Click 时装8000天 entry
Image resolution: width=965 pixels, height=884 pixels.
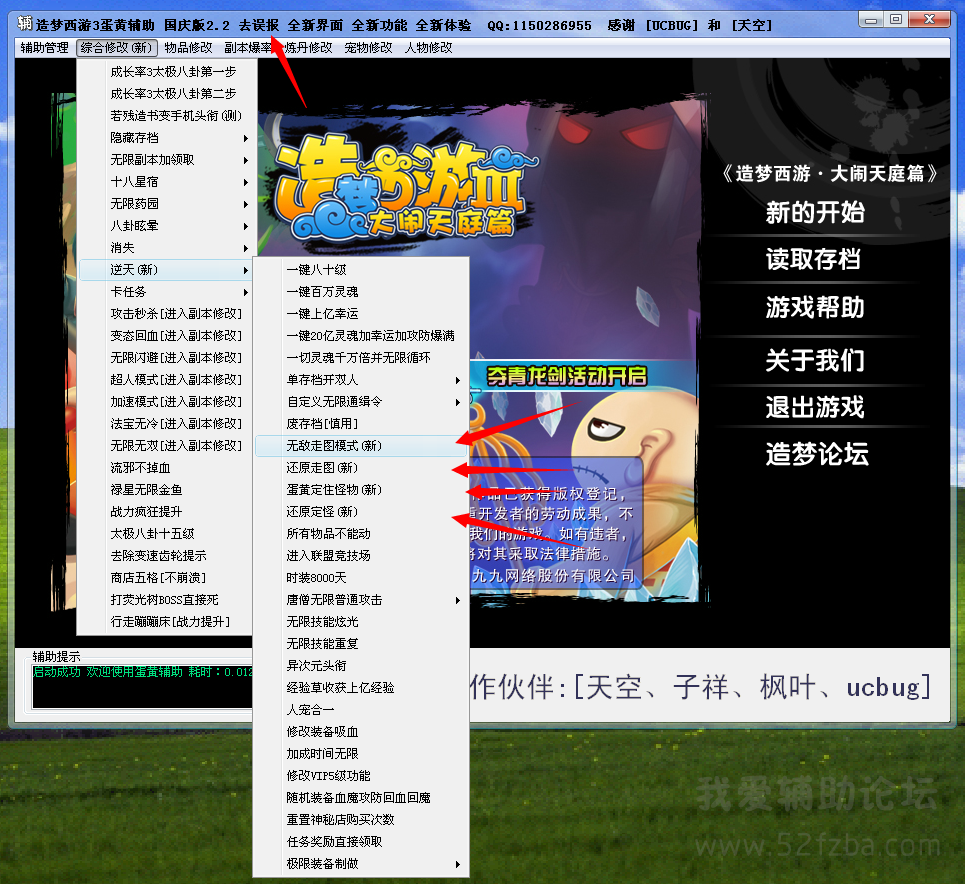(x=361, y=578)
